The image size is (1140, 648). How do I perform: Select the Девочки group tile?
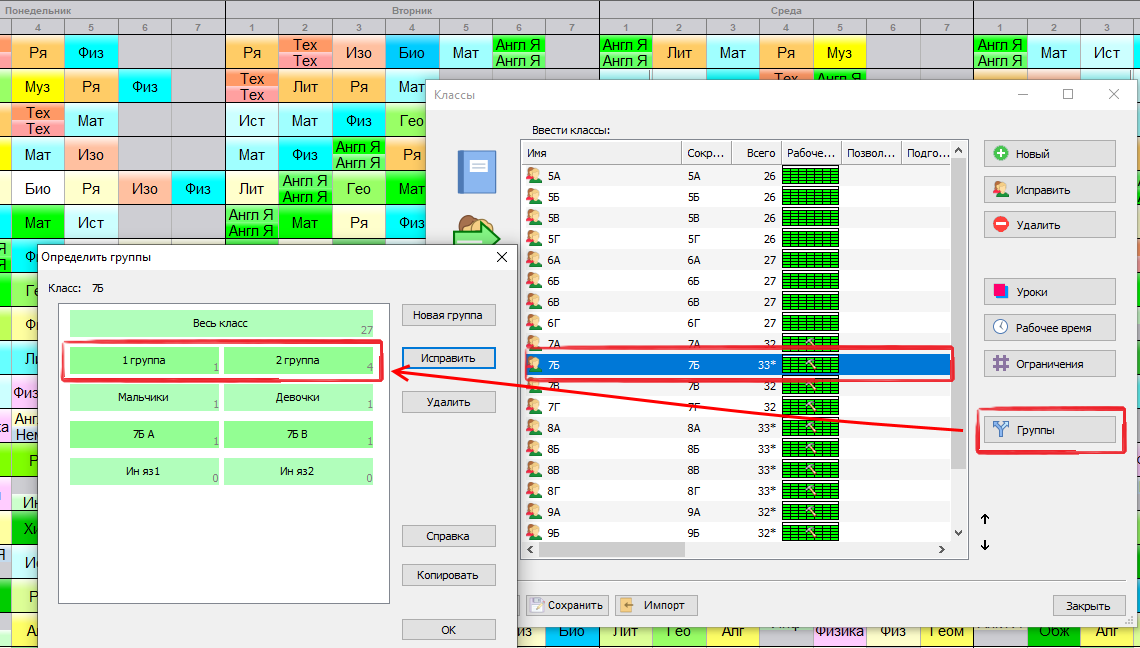298,397
